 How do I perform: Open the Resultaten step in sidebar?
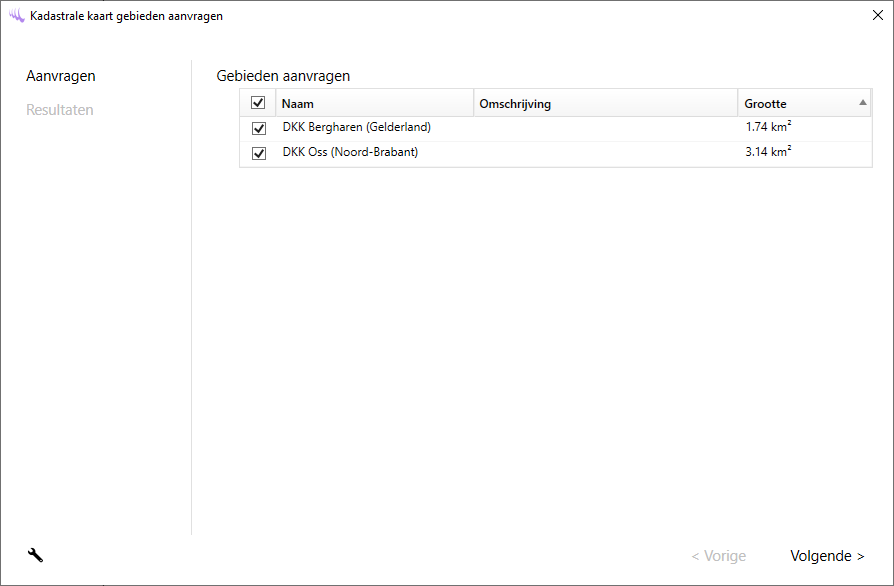(x=60, y=110)
